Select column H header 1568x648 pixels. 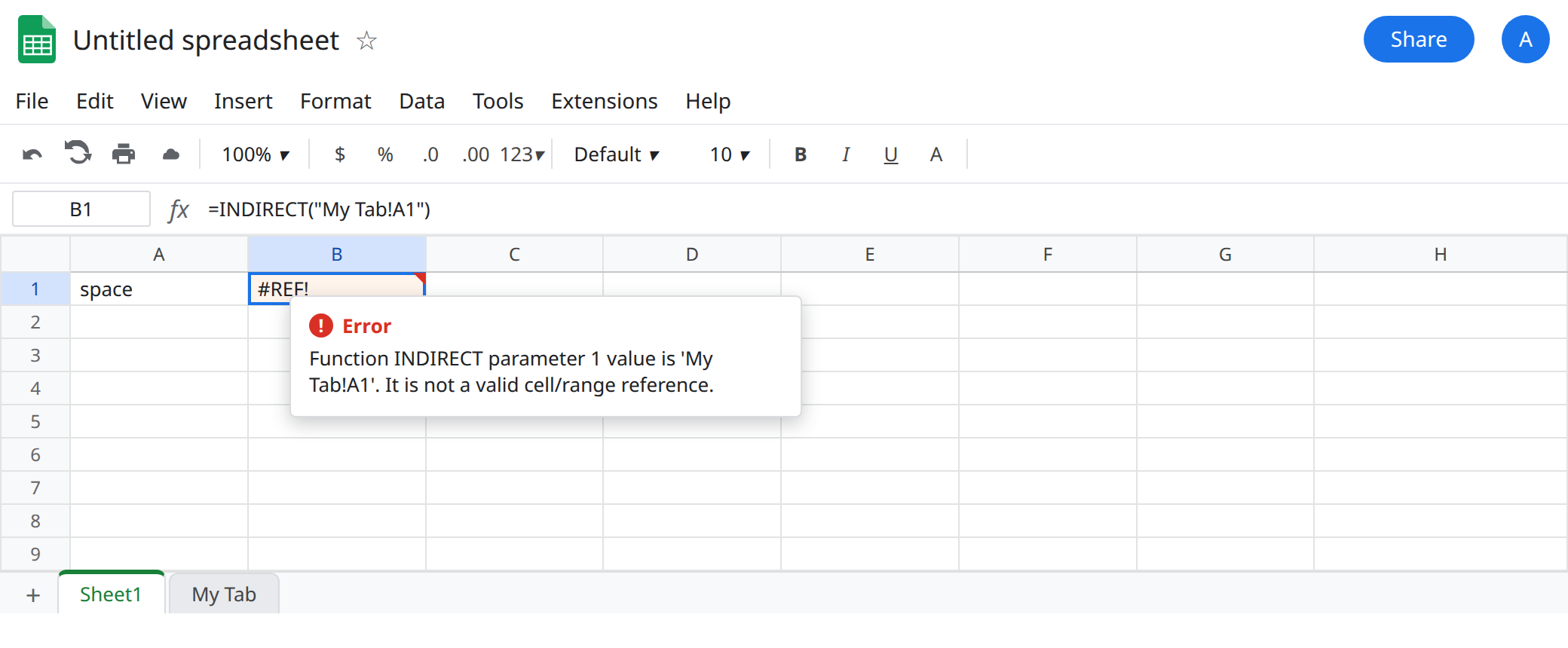[x=1440, y=255]
